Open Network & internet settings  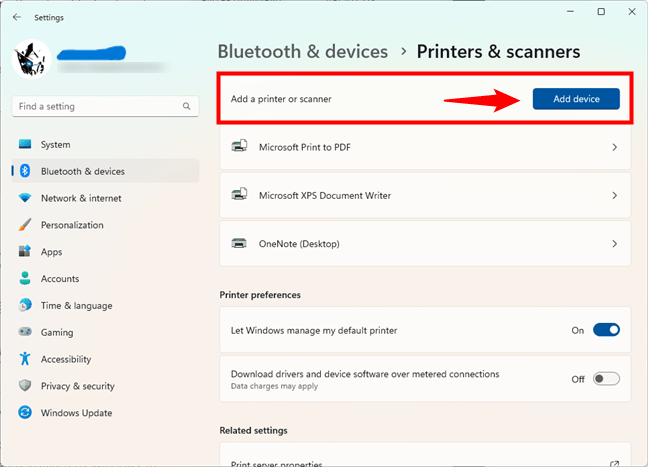[105, 198]
